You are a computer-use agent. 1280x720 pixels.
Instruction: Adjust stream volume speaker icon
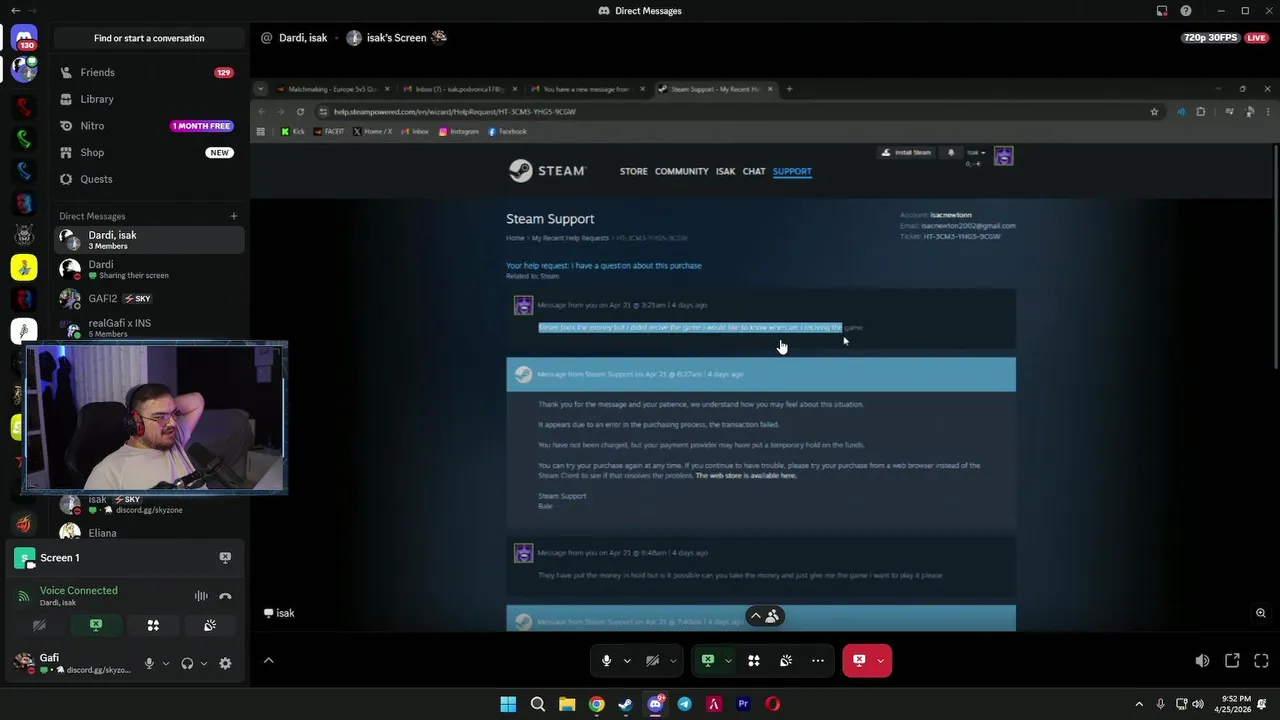coord(1202,661)
